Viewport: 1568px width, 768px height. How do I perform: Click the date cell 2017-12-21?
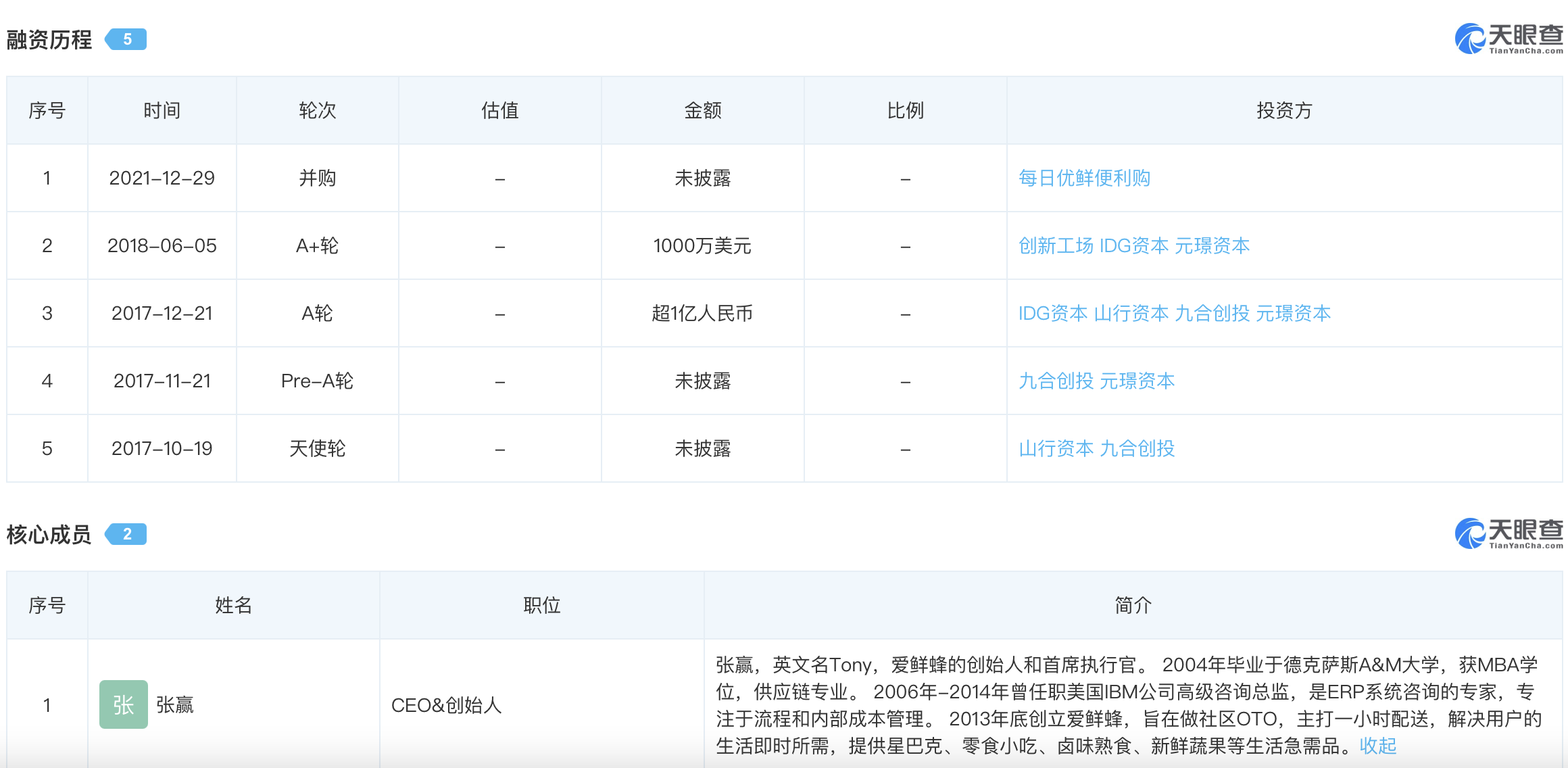(x=162, y=313)
